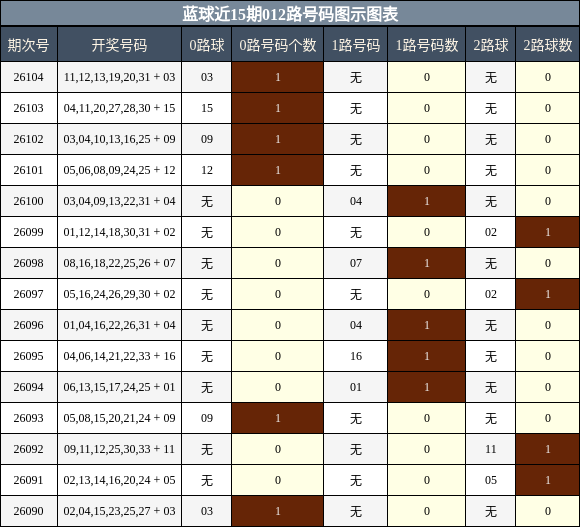Select draw numbers 01,04,16,22,26,31 + 04
The width and height of the screenshot is (580, 527).
point(119,325)
